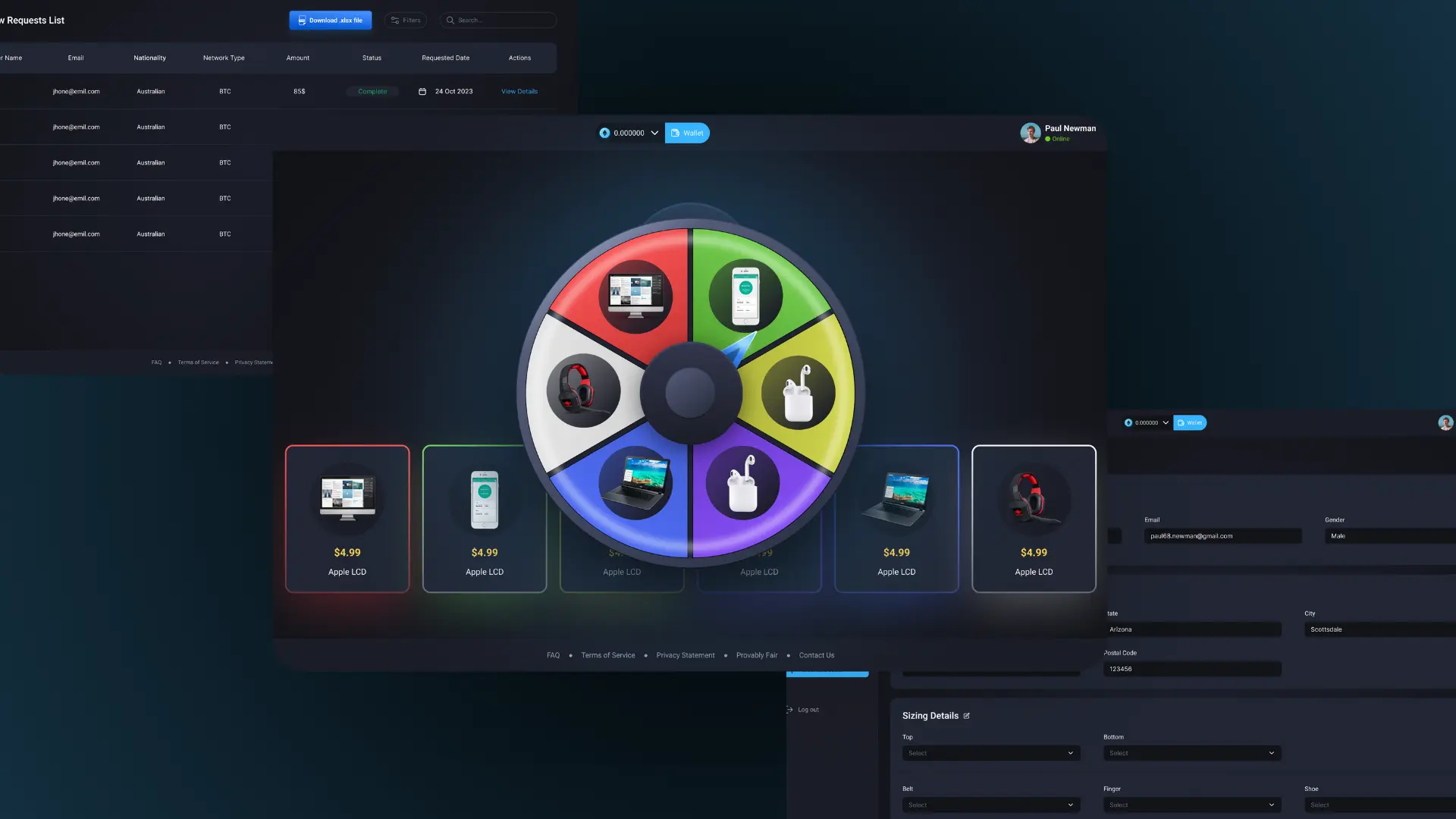Click the Email field with paul68.newman@gmail.com

1223,536
